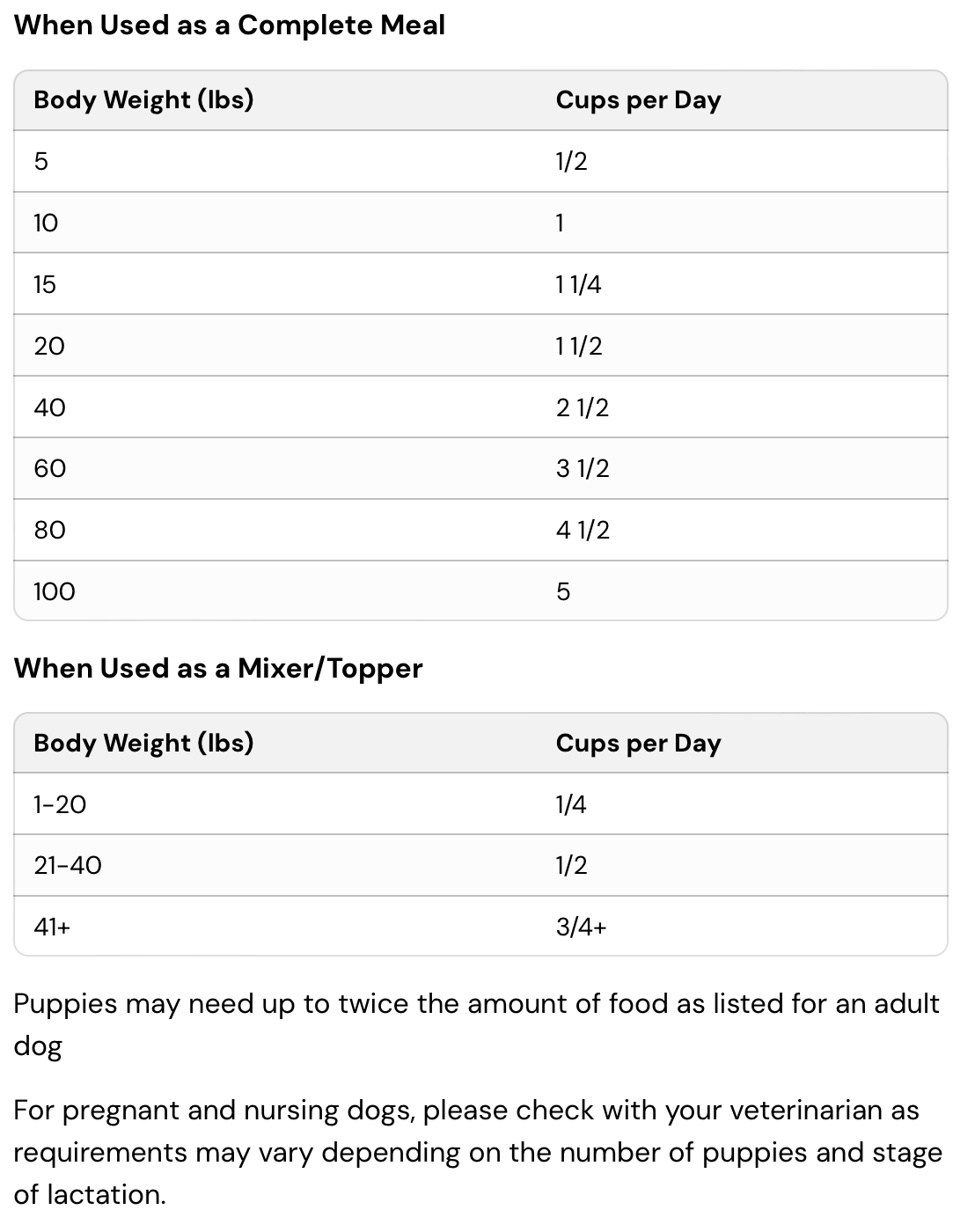Click the Cups per Day header in the Mixer/Topper table
Image resolution: width=975 pixels, height=1232 pixels.
(638, 744)
